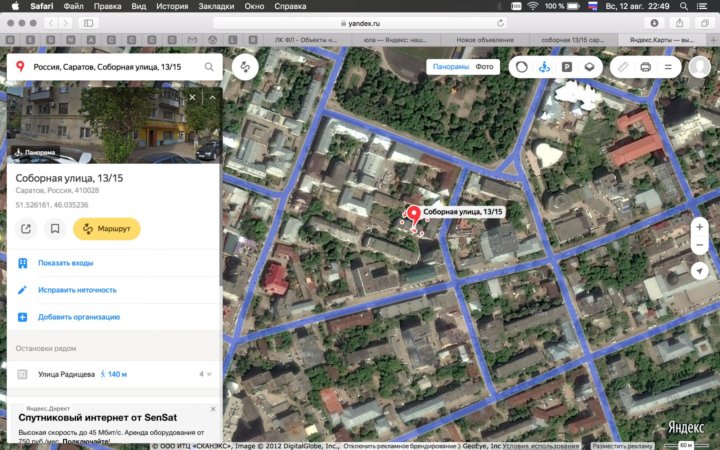Zoom in with the plus button
The width and height of the screenshot is (720, 450).
[x=699, y=227]
